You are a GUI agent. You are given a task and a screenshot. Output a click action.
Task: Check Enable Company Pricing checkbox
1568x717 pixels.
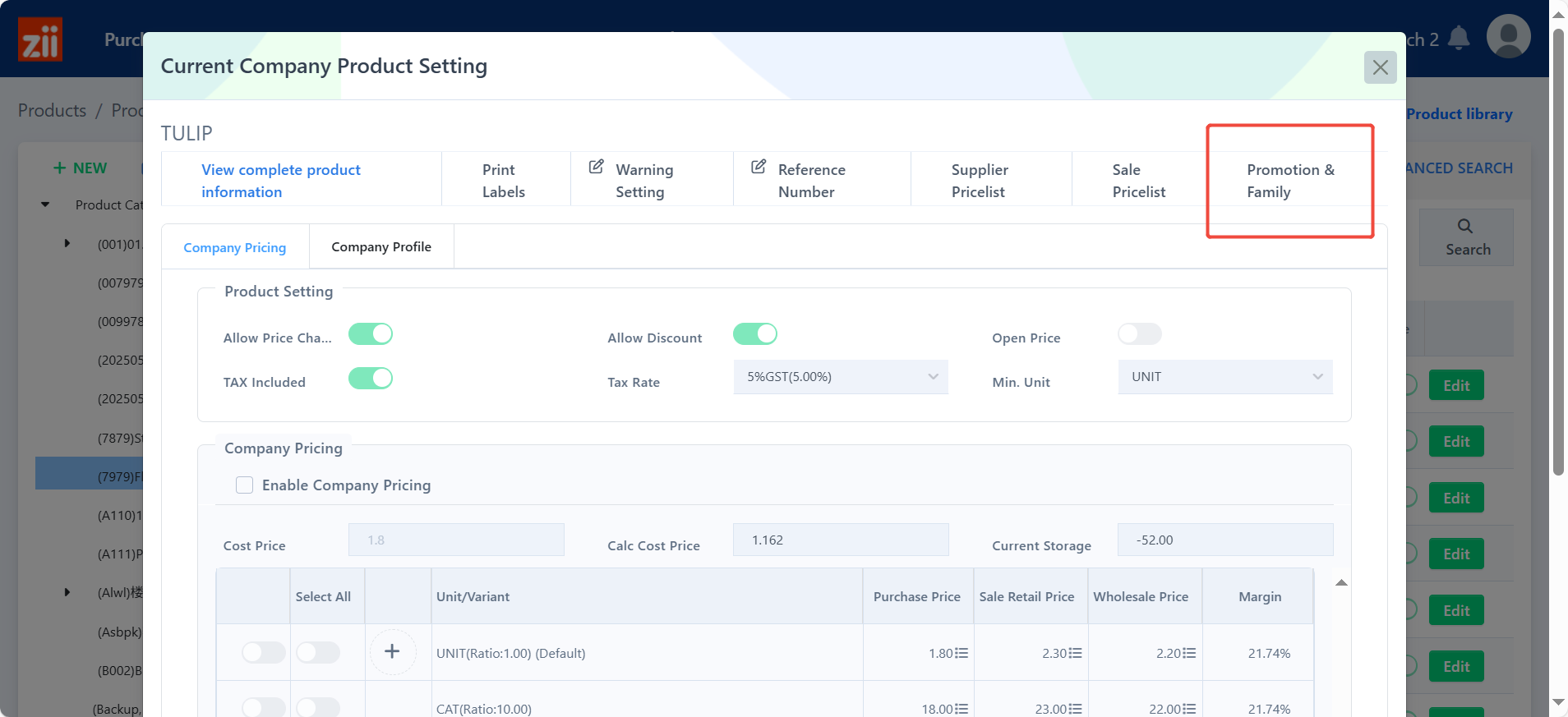tap(244, 485)
